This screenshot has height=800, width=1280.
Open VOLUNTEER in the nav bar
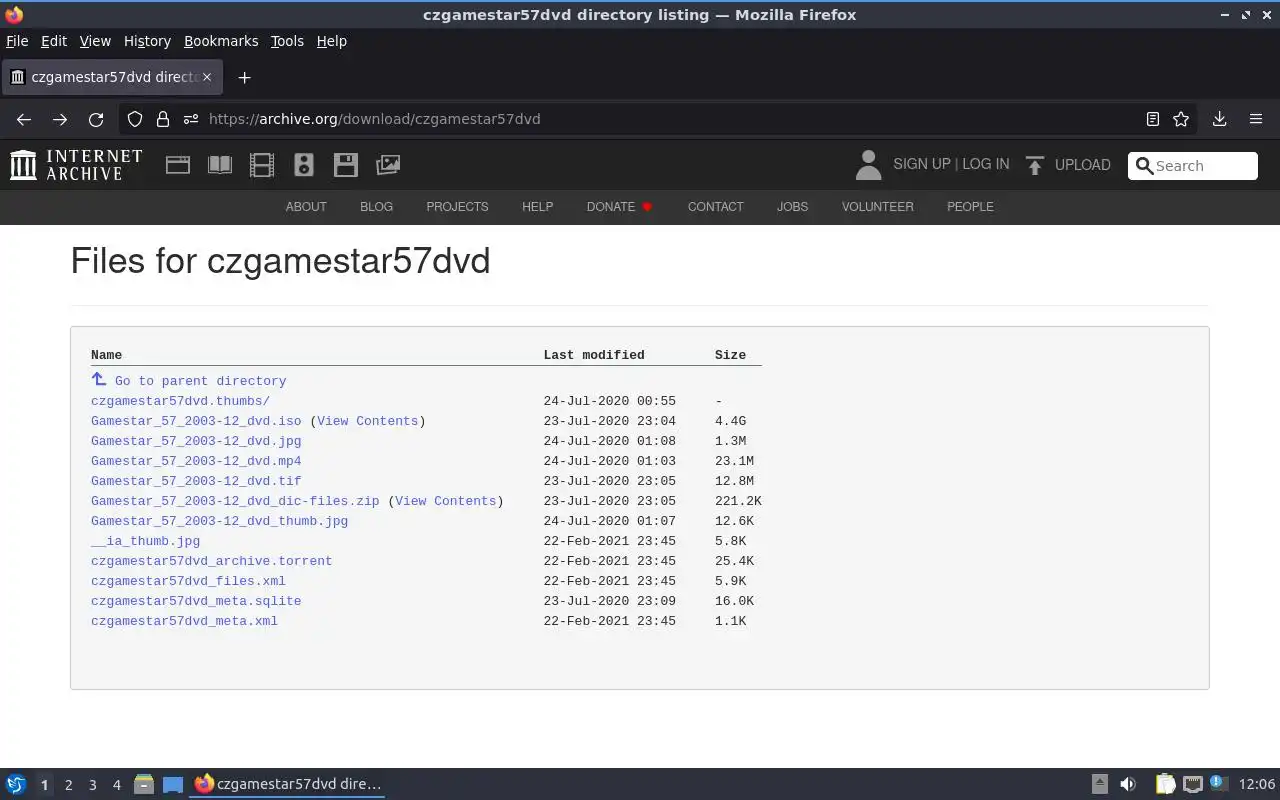click(x=877, y=207)
